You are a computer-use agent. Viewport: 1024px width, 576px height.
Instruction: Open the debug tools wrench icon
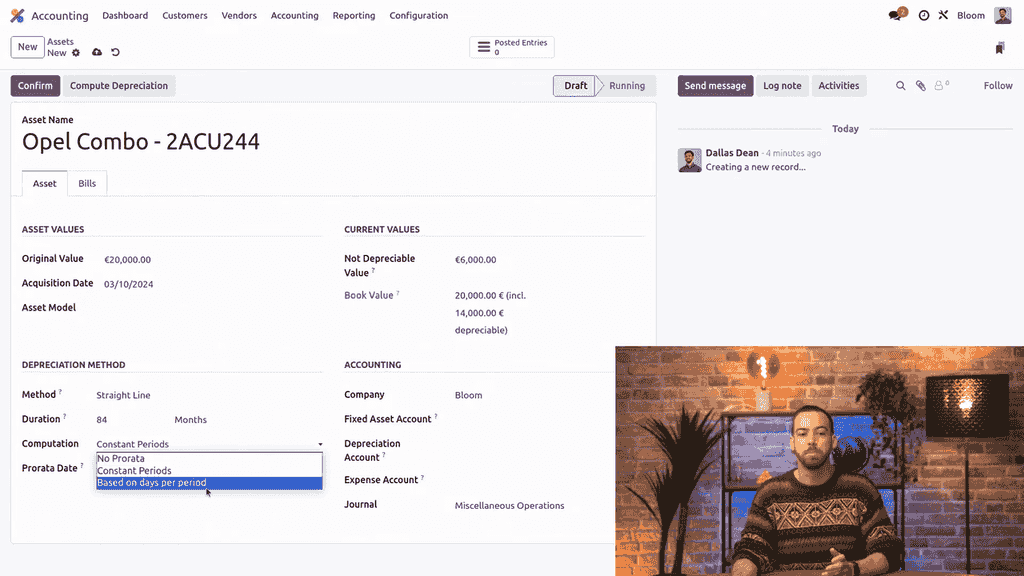[x=943, y=16]
